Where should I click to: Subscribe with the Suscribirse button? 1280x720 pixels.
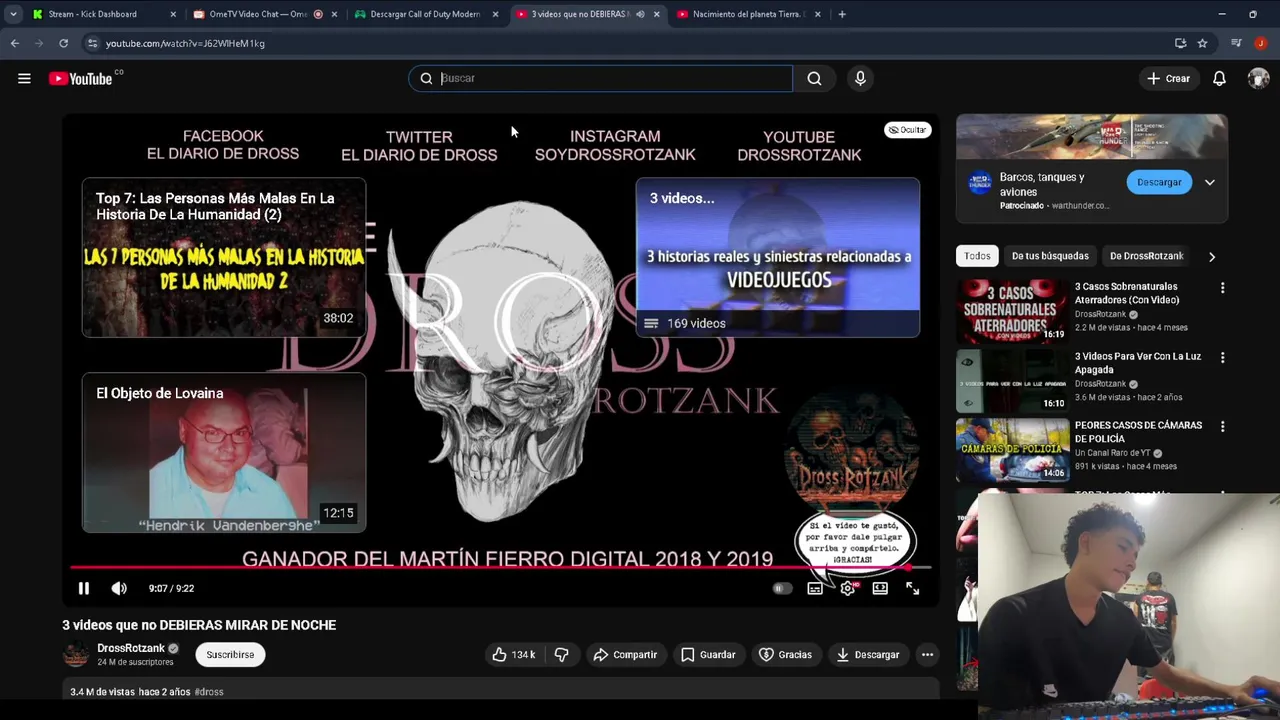click(x=230, y=654)
